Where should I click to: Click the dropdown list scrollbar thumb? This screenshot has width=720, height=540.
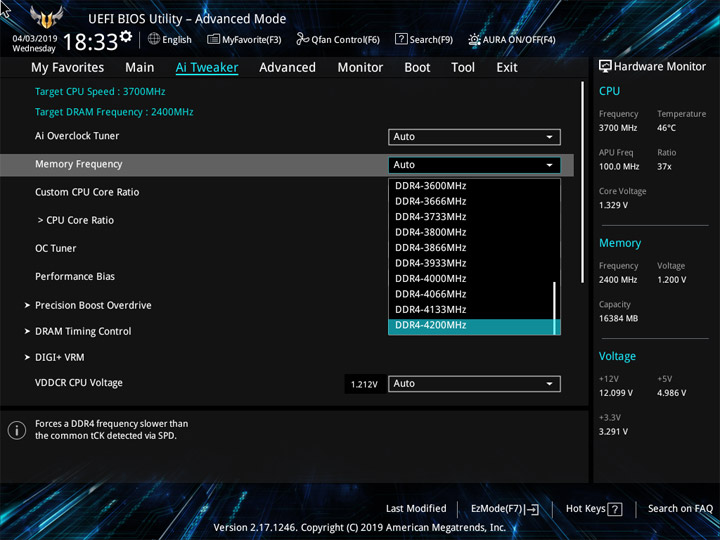pyautogui.click(x=556, y=308)
